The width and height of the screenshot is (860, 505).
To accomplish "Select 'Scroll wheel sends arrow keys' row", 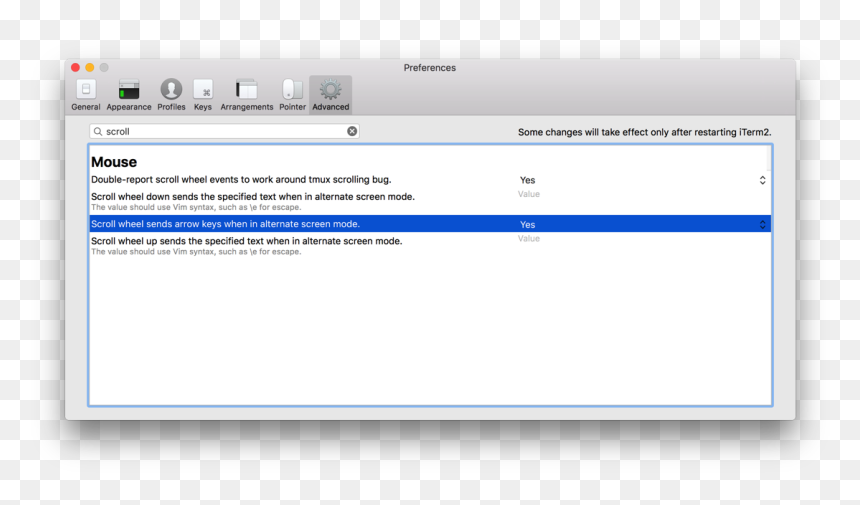I will click(429, 224).
